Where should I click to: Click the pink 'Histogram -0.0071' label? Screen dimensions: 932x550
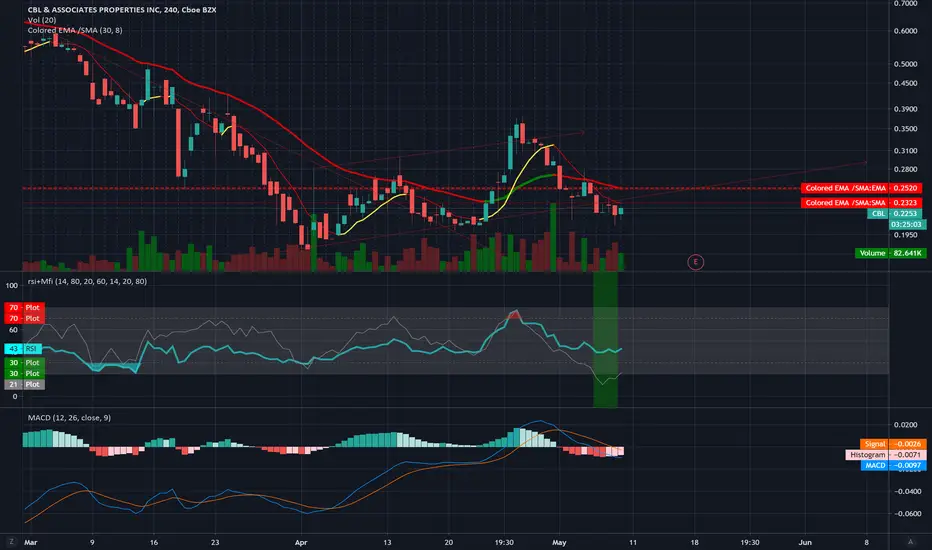pyautogui.click(x=886, y=455)
